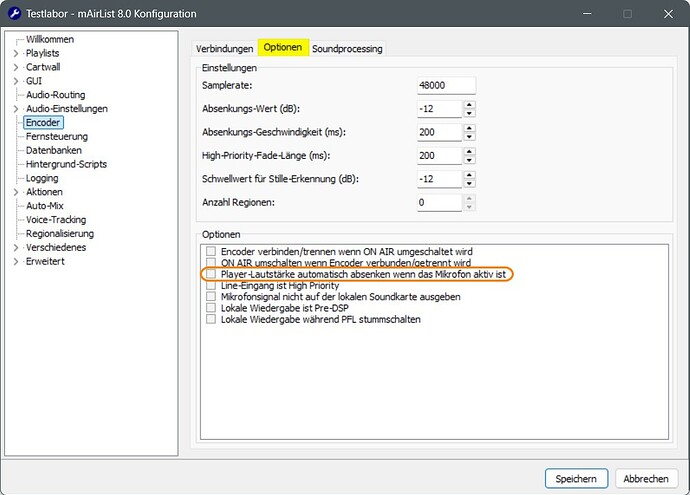Enable Encoder verbinden/trennen wenn ON AIR checkbox
The image size is (690, 495).
coord(211,251)
